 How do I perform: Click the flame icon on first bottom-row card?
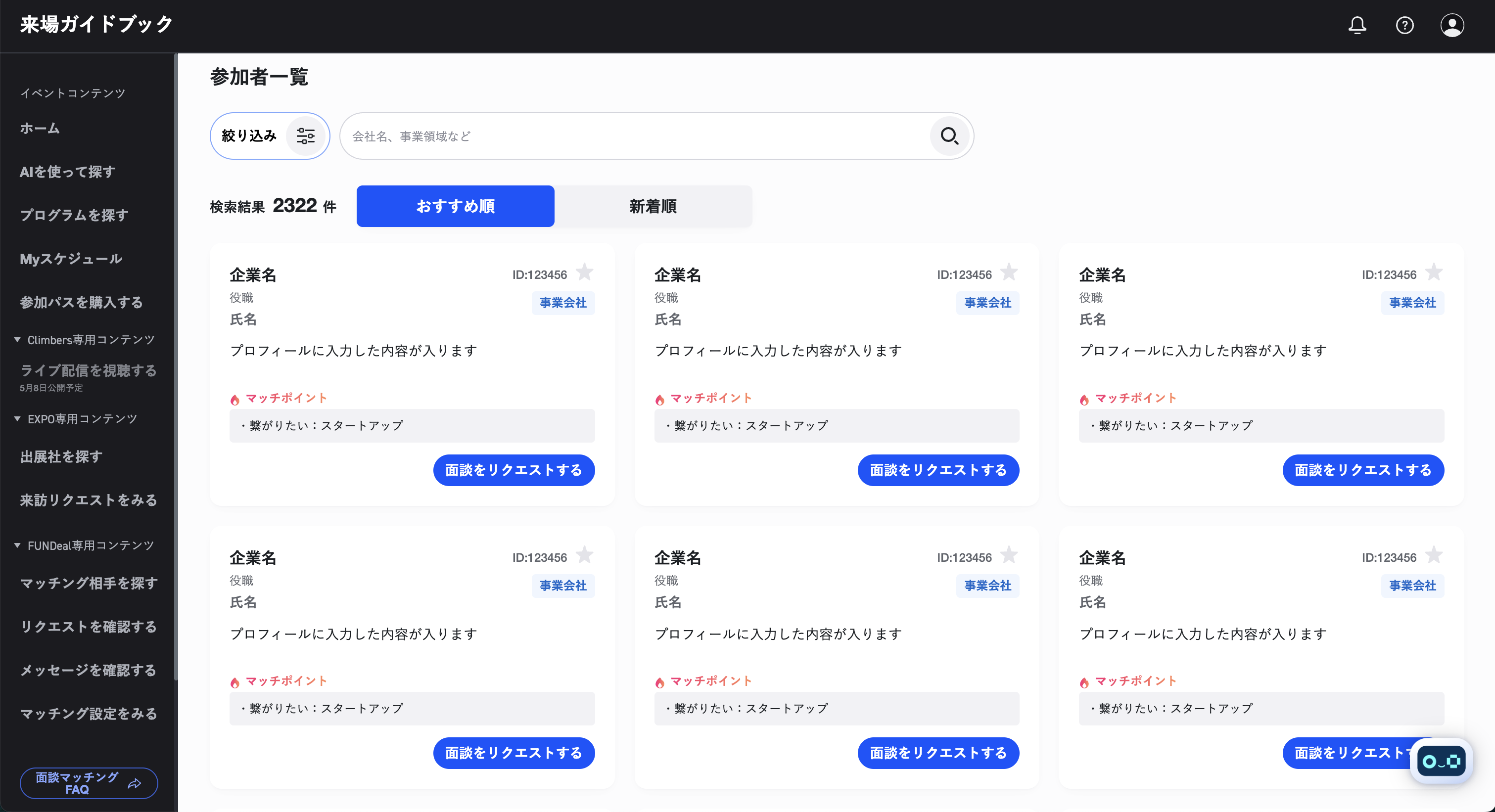[x=235, y=682]
